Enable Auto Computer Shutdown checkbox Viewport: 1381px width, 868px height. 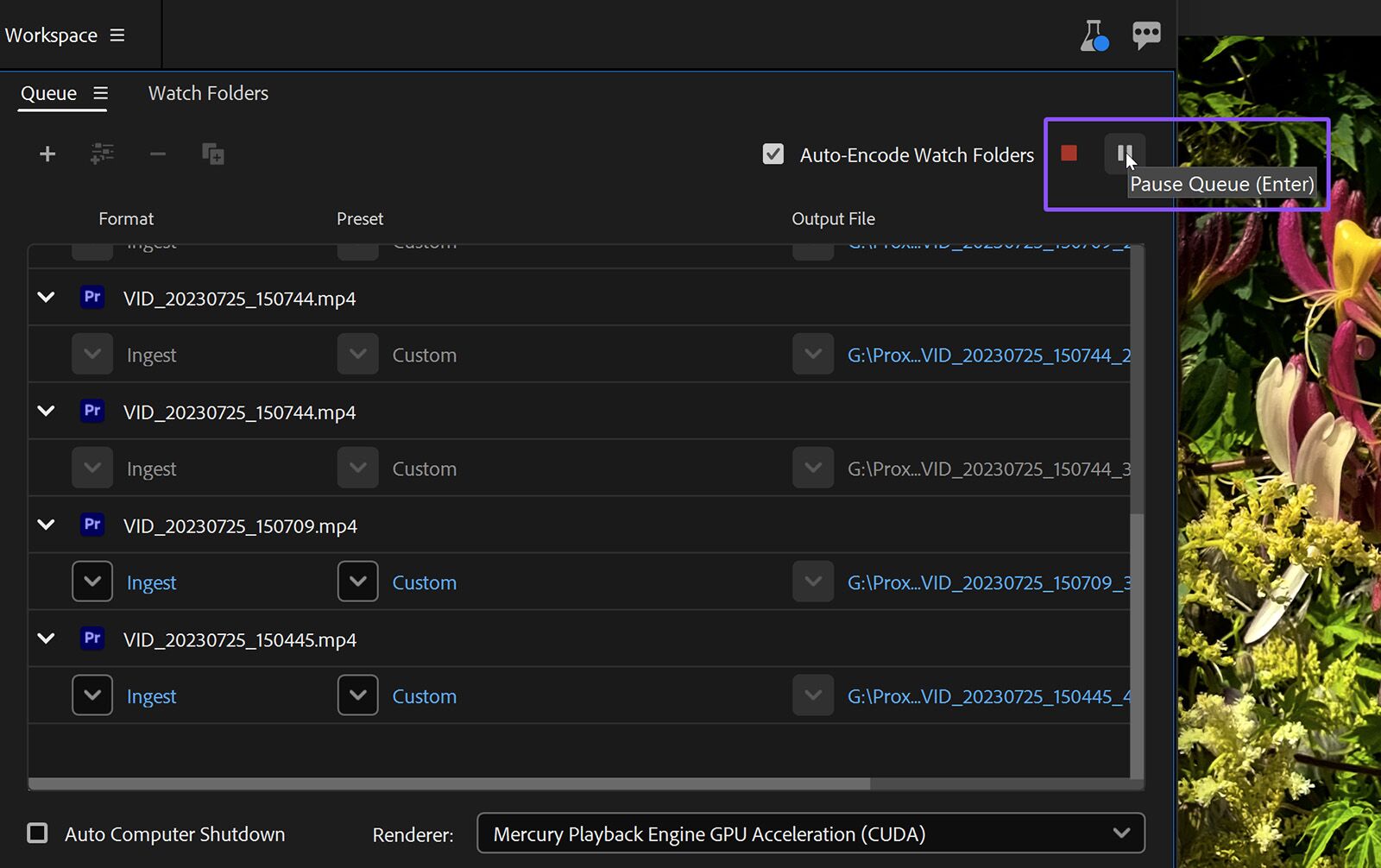(x=37, y=833)
